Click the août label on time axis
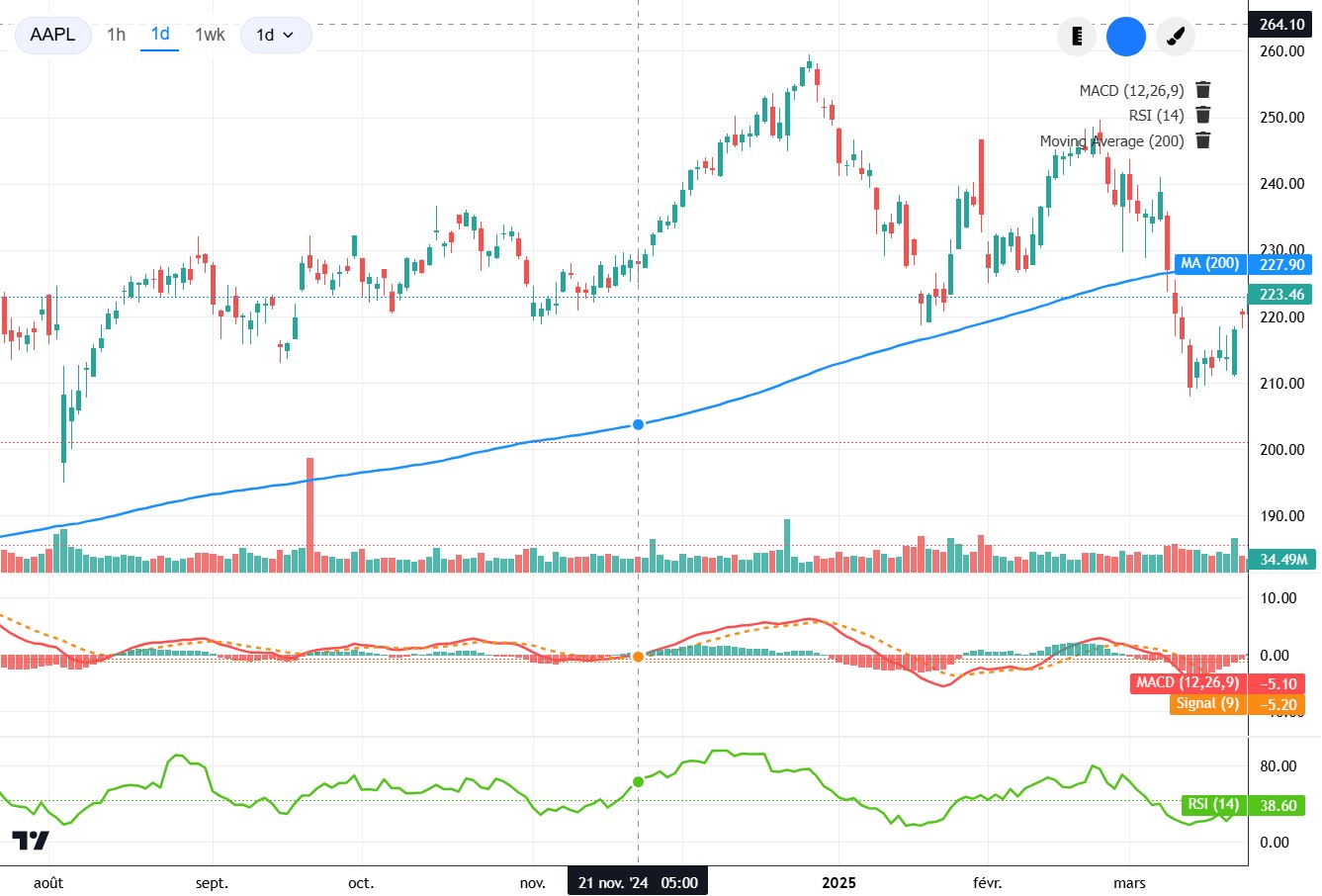 (x=48, y=882)
